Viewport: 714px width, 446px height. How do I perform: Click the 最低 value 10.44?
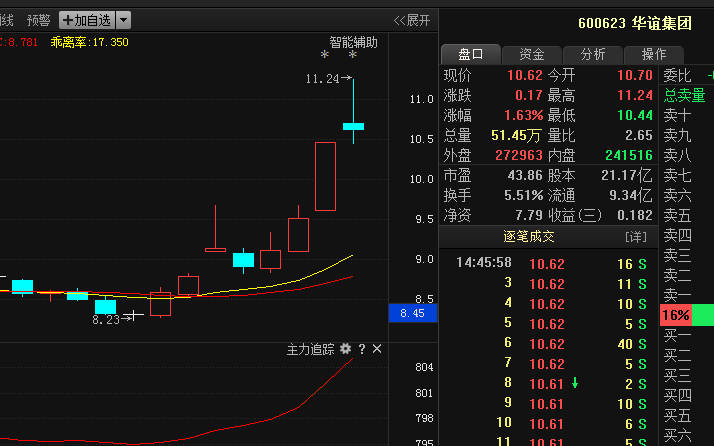pyautogui.click(x=635, y=115)
